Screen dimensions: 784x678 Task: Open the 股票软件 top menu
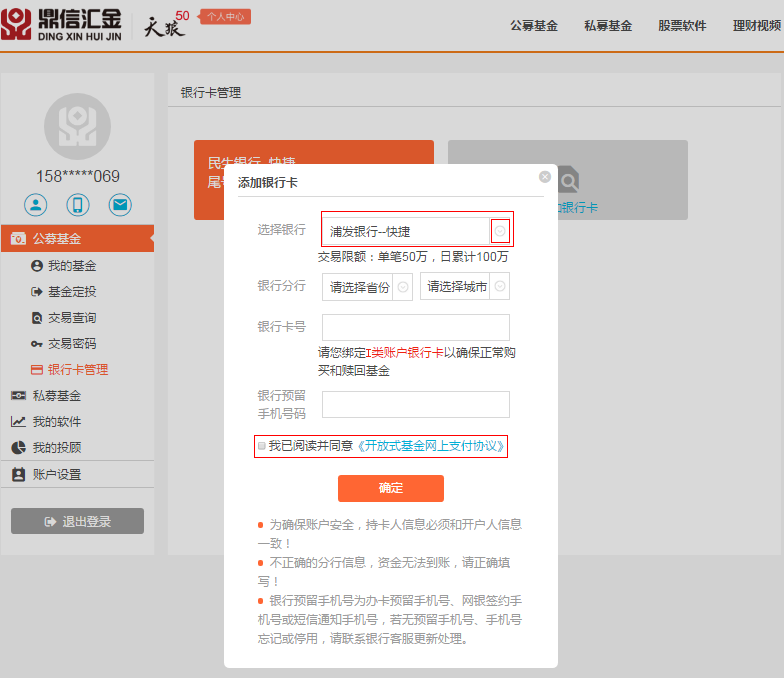(x=682, y=26)
